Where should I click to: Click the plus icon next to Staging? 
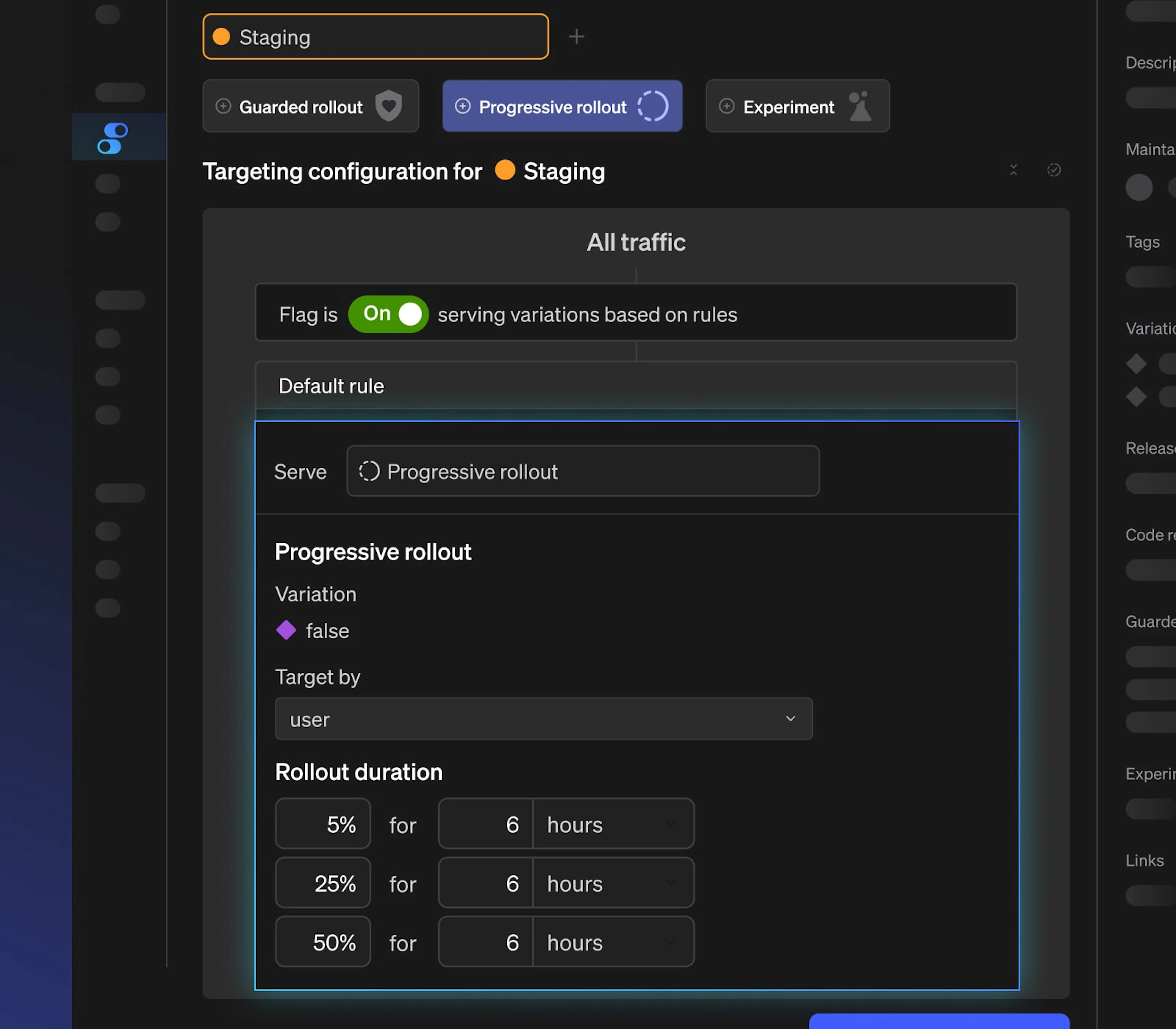point(576,37)
